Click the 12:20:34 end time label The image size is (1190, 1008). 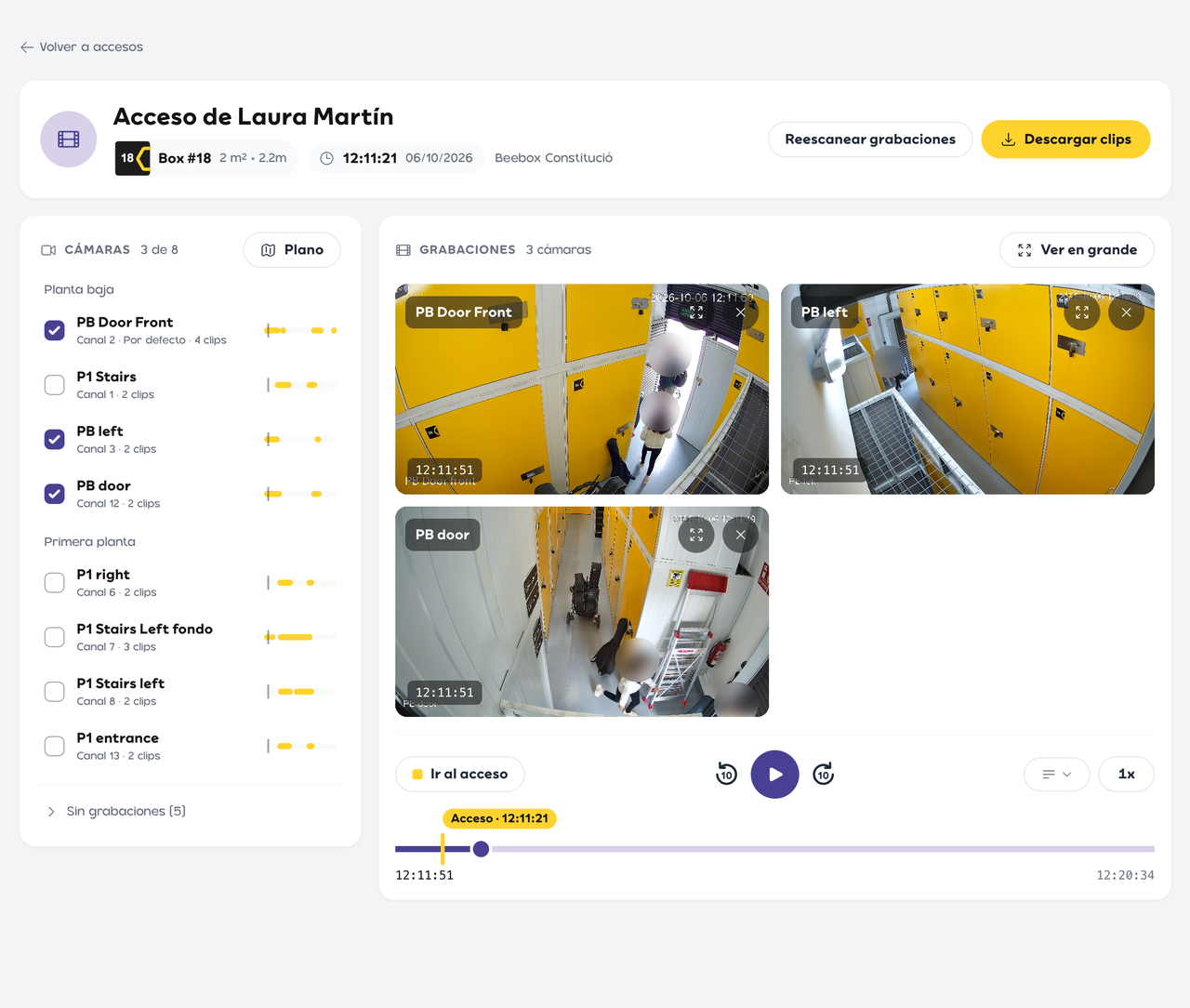click(1125, 875)
